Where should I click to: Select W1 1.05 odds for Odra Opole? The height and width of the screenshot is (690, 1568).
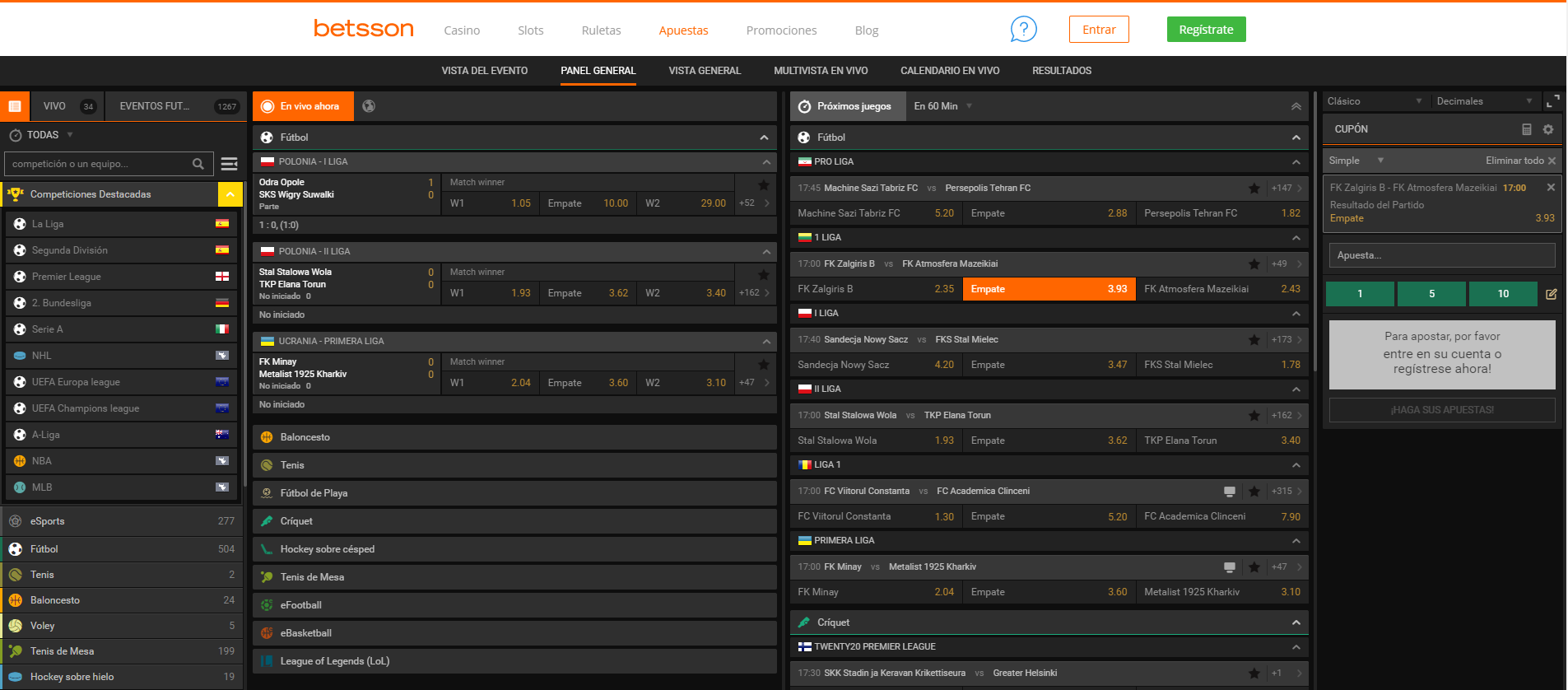491,203
